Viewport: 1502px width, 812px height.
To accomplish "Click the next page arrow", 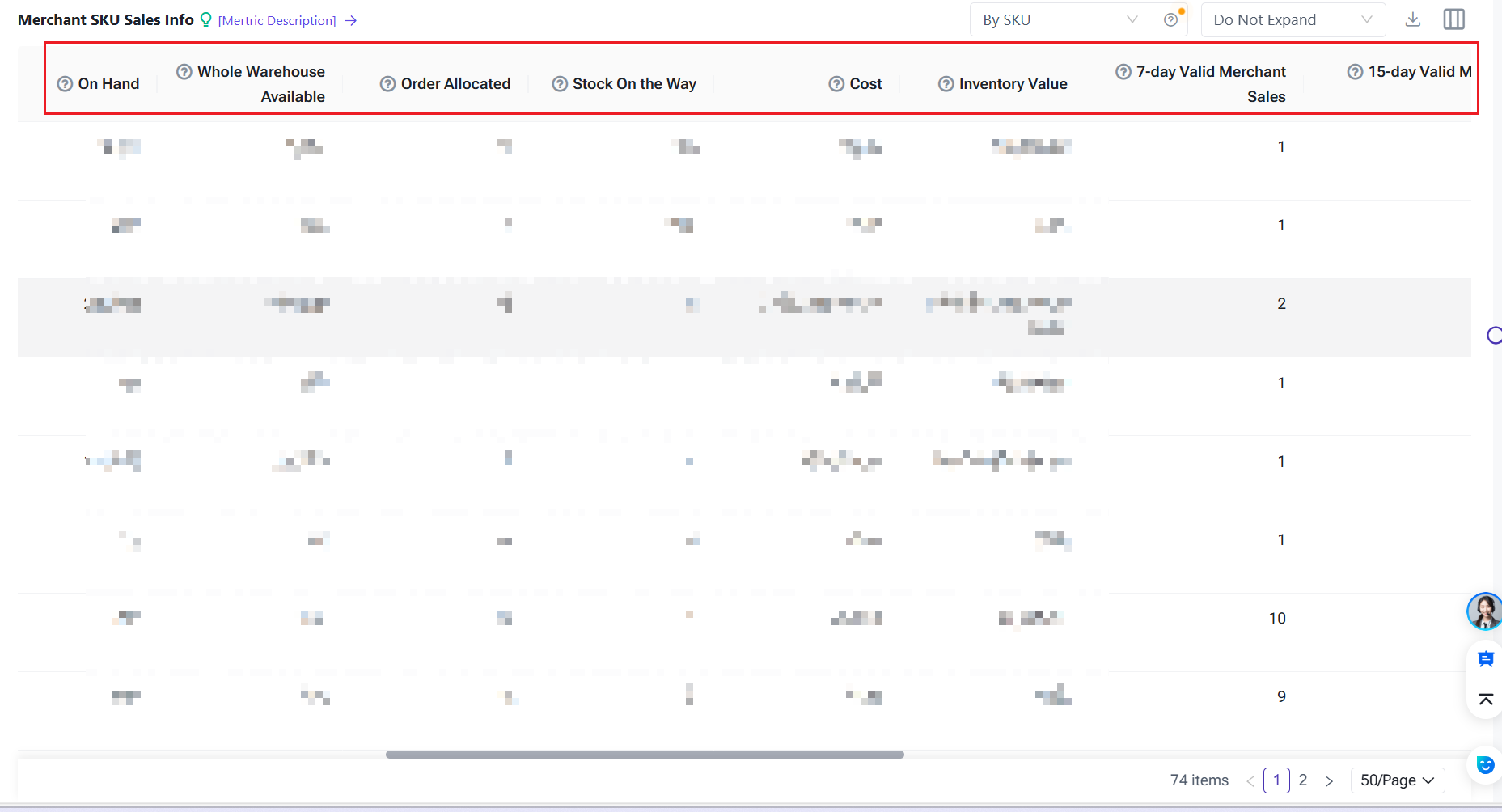I will click(x=1329, y=780).
